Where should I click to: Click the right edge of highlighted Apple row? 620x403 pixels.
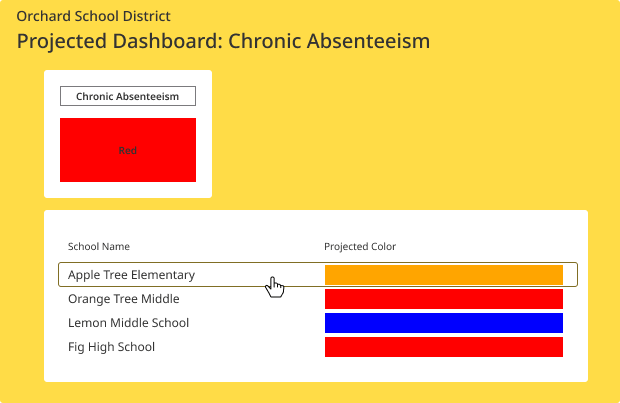(x=577, y=274)
